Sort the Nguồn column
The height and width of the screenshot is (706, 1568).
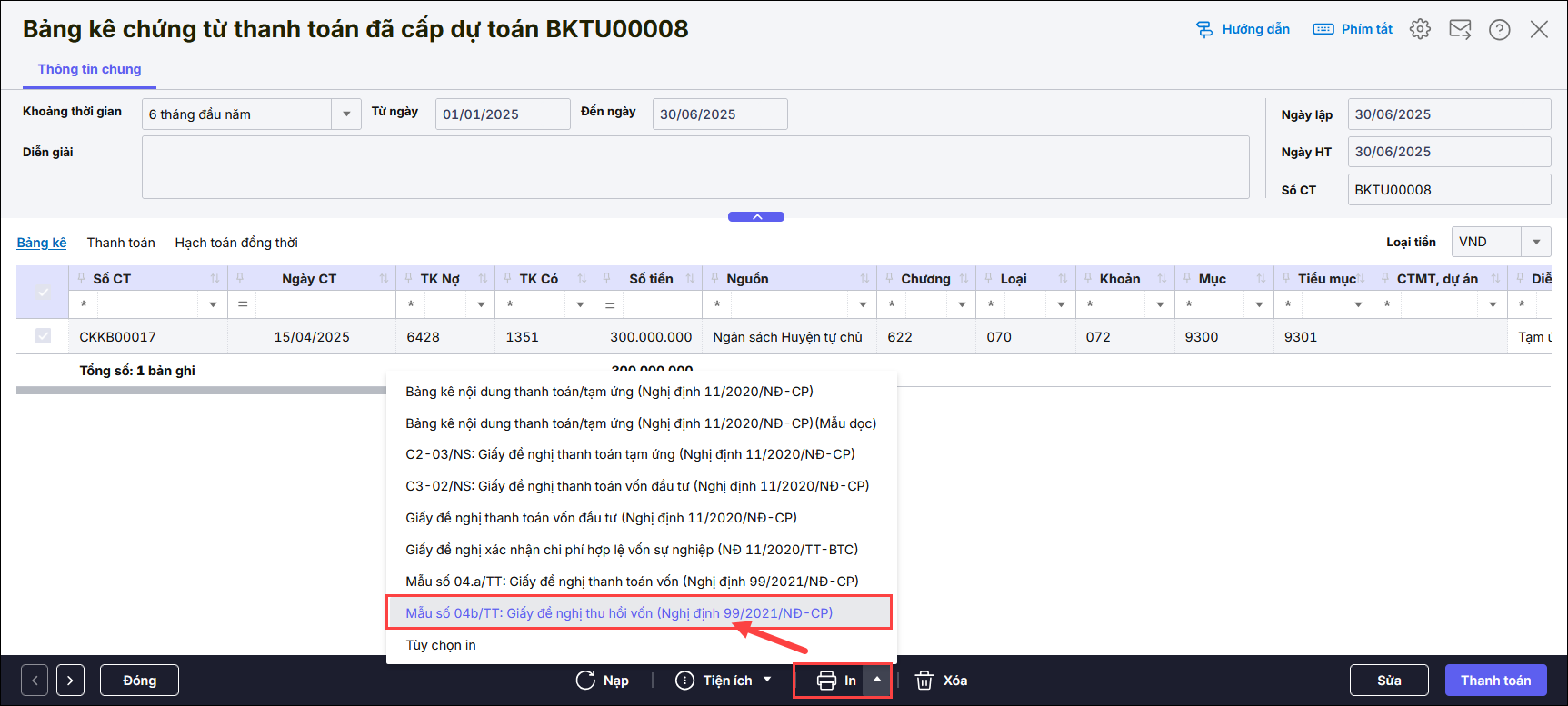click(x=864, y=278)
